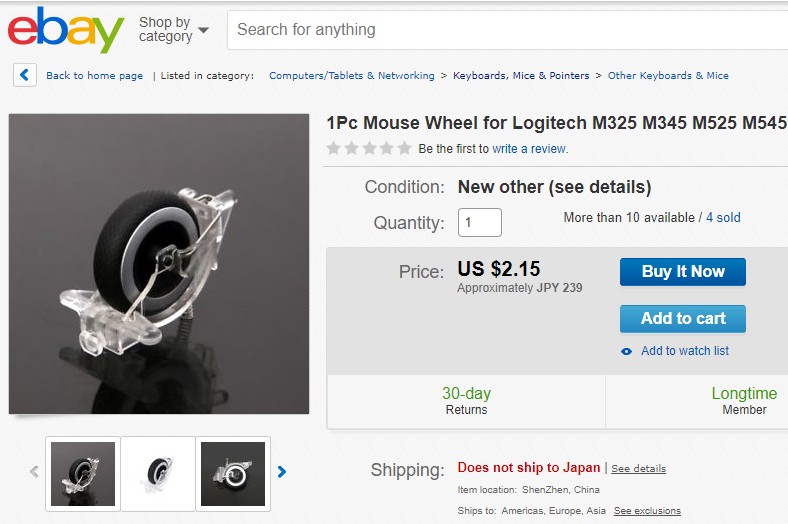Screen dimensions: 788x524
Task: Click the eye watch list icon
Action: [627, 351]
